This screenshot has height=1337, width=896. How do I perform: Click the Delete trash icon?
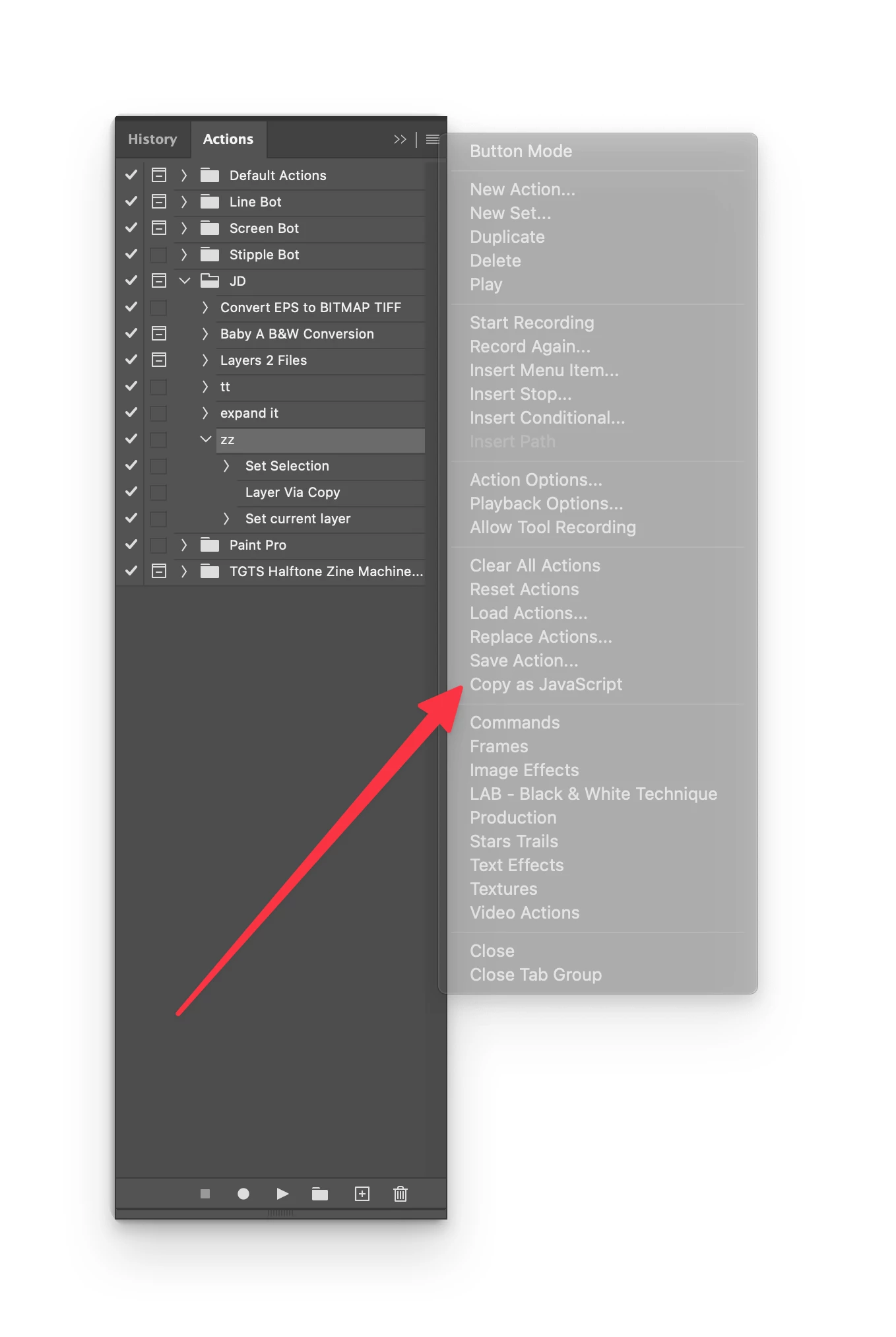(400, 1194)
